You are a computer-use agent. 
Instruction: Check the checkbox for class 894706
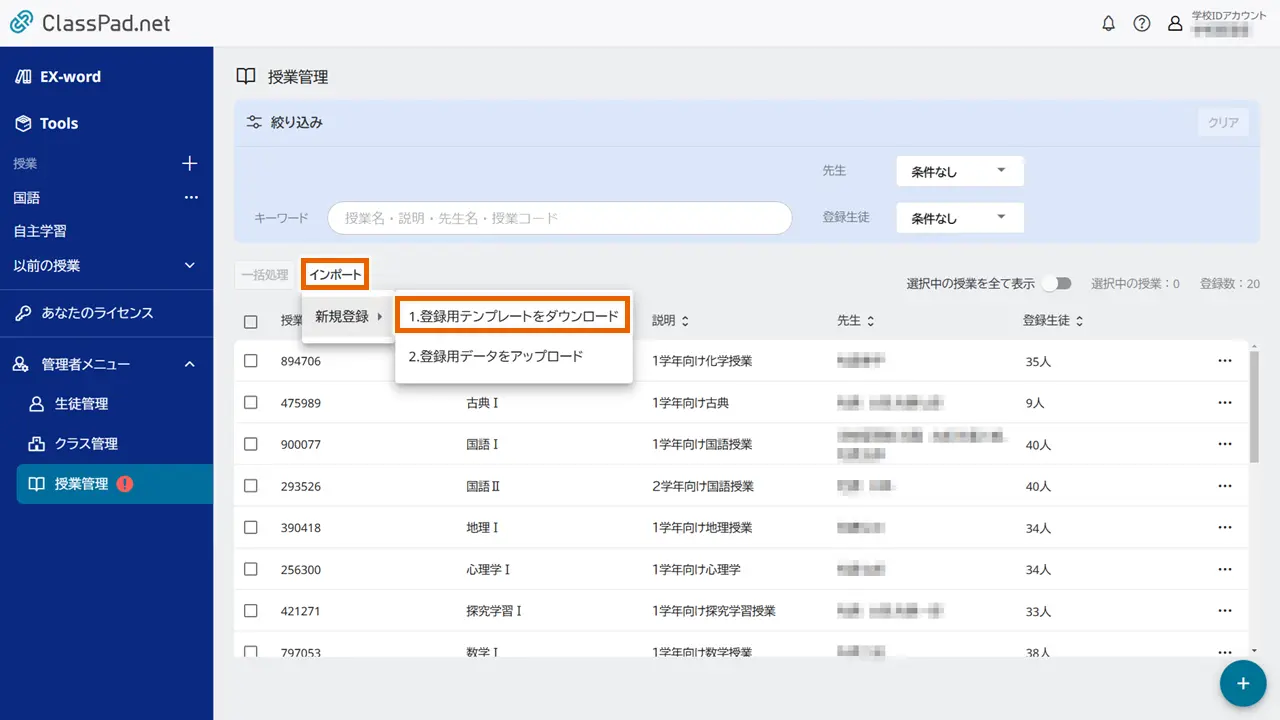tap(250, 361)
